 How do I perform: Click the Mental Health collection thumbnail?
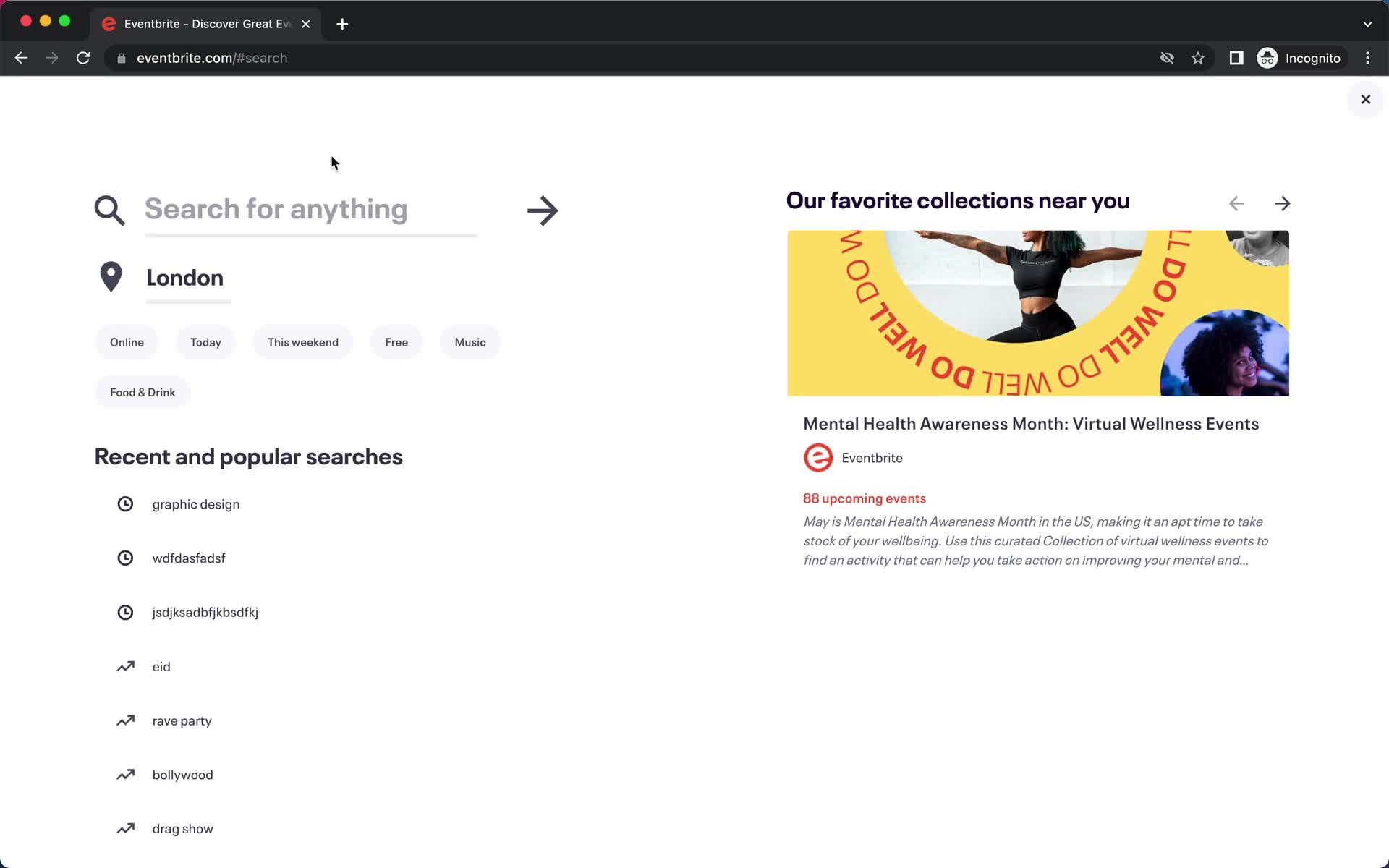pos(1038,313)
